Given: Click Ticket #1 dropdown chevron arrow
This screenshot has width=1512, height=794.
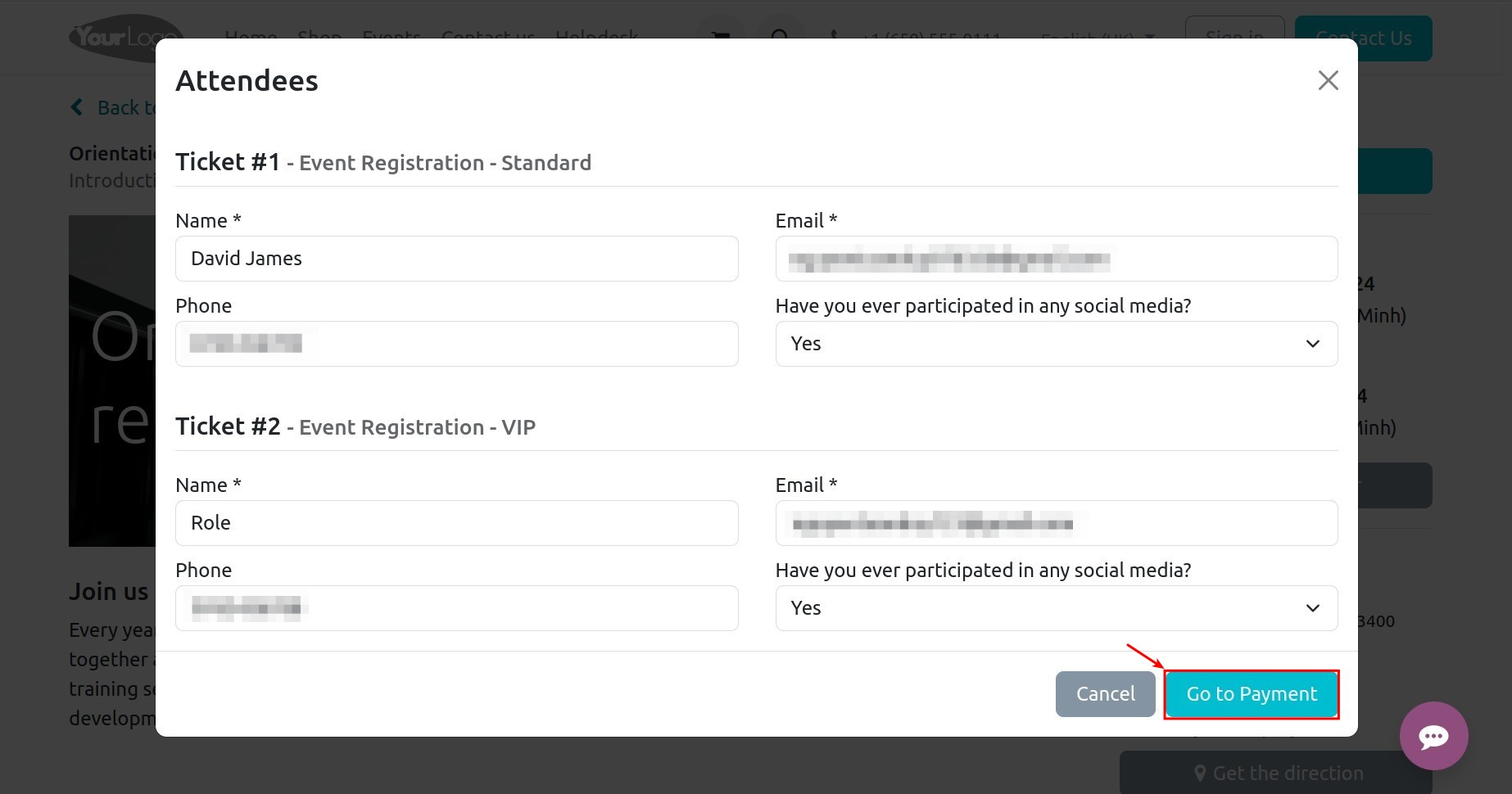Looking at the screenshot, I should tap(1313, 344).
